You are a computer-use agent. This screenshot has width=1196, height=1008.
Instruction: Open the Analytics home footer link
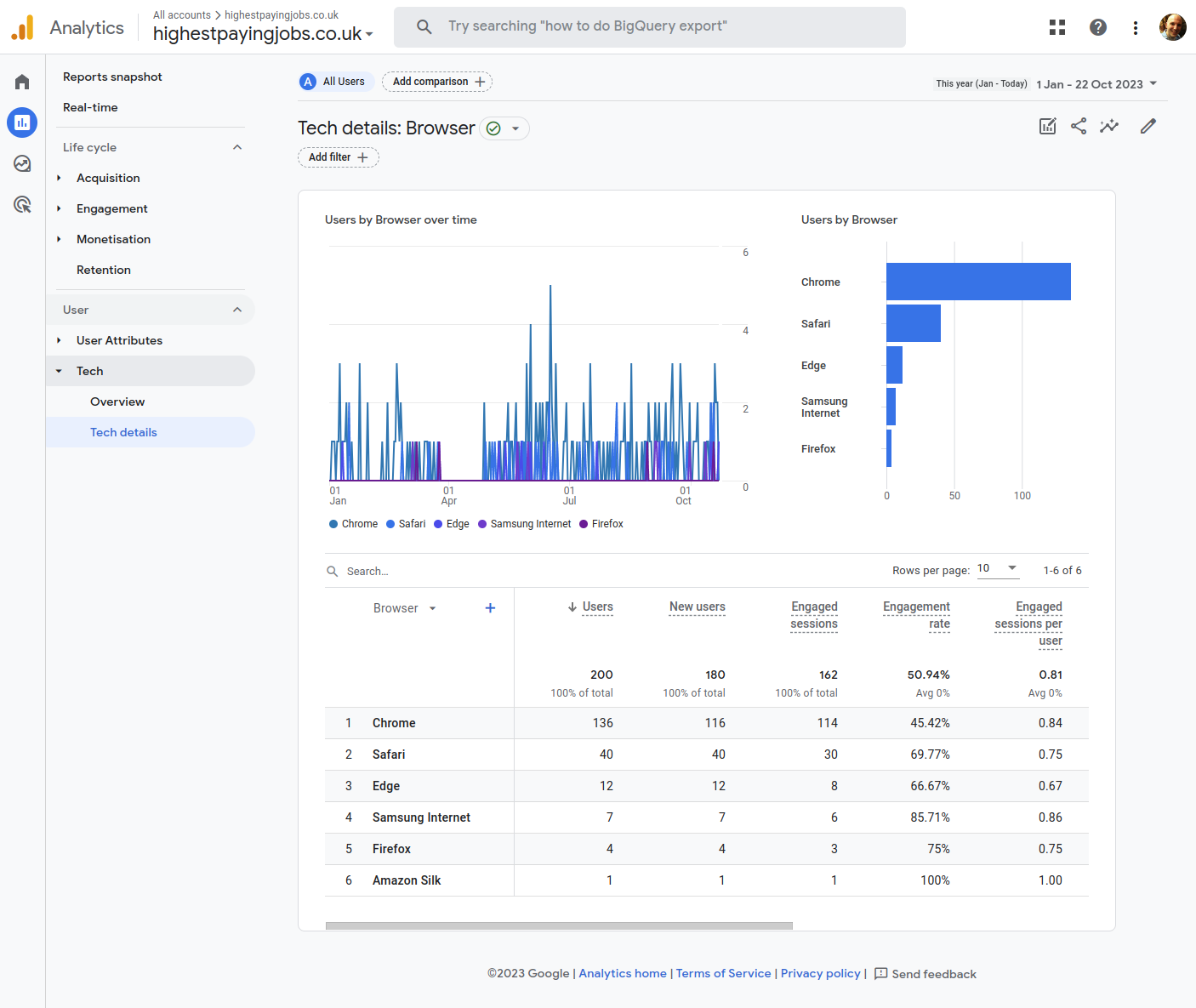(x=623, y=973)
